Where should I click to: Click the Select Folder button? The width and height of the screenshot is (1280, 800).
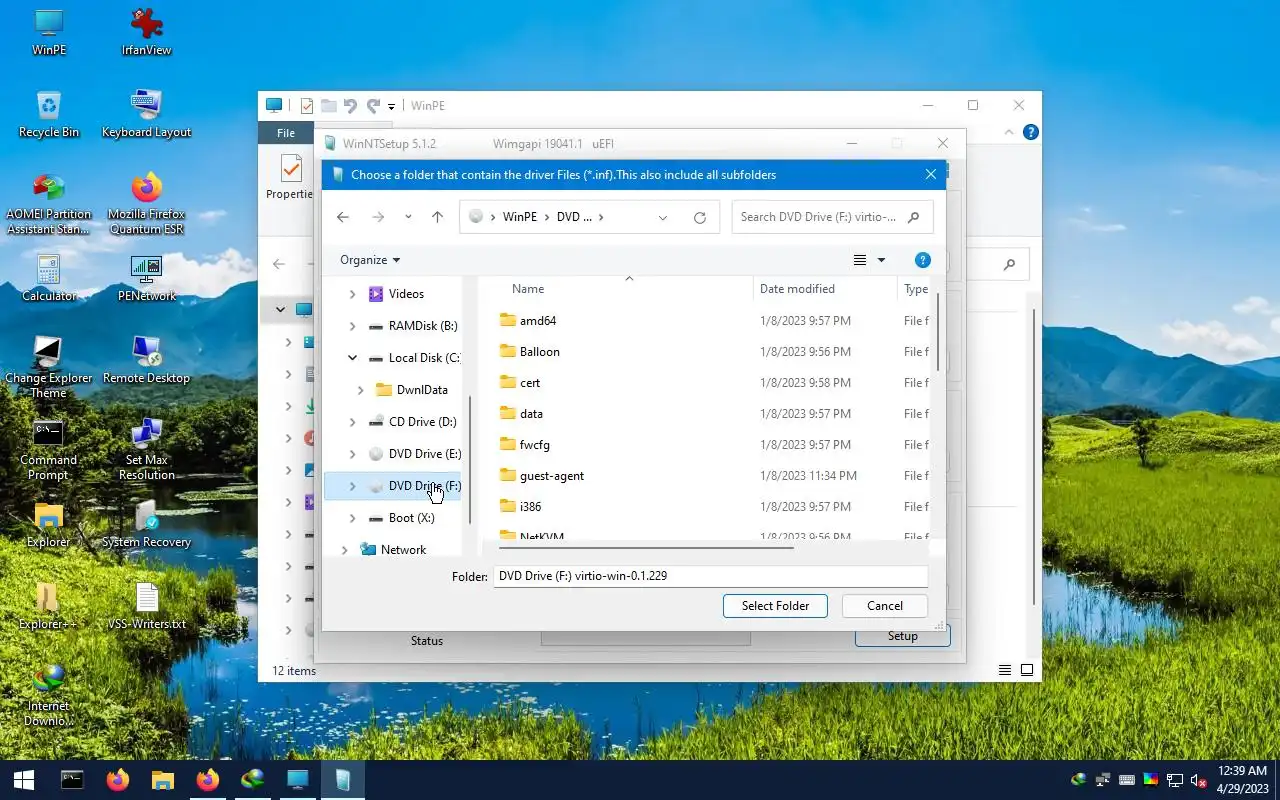(775, 605)
